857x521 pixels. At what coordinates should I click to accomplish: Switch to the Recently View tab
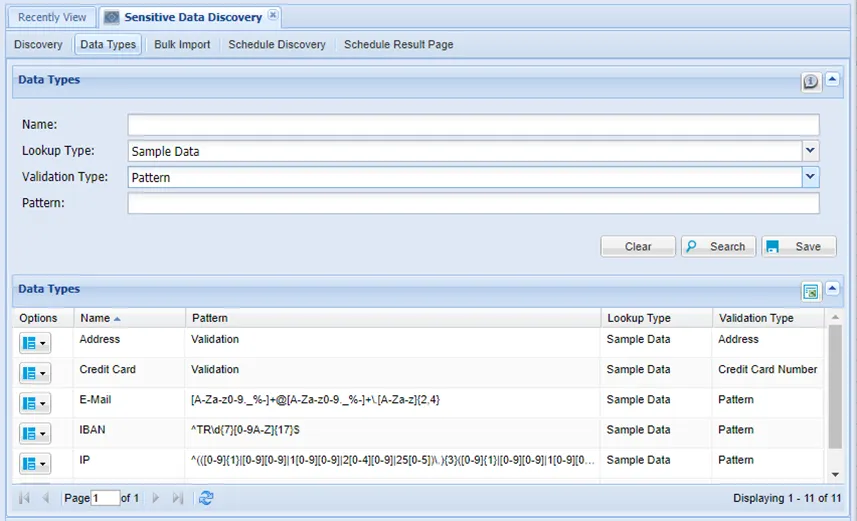[52, 17]
